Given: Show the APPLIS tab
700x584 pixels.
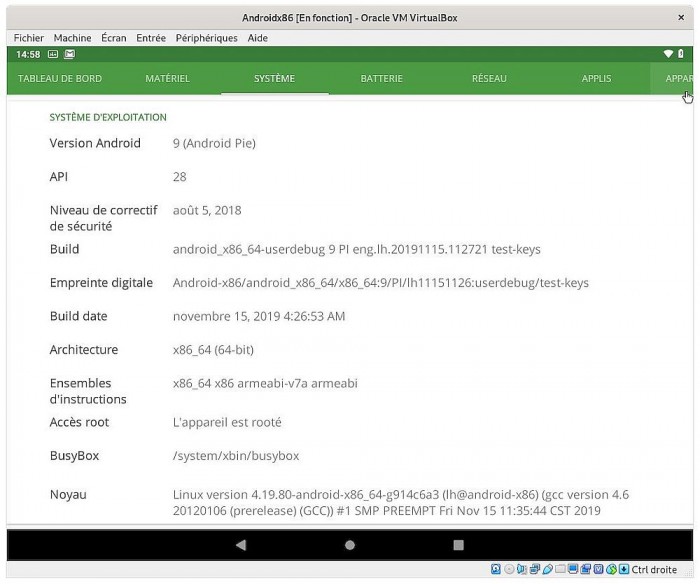Looking at the screenshot, I should (x=596, y=79).
